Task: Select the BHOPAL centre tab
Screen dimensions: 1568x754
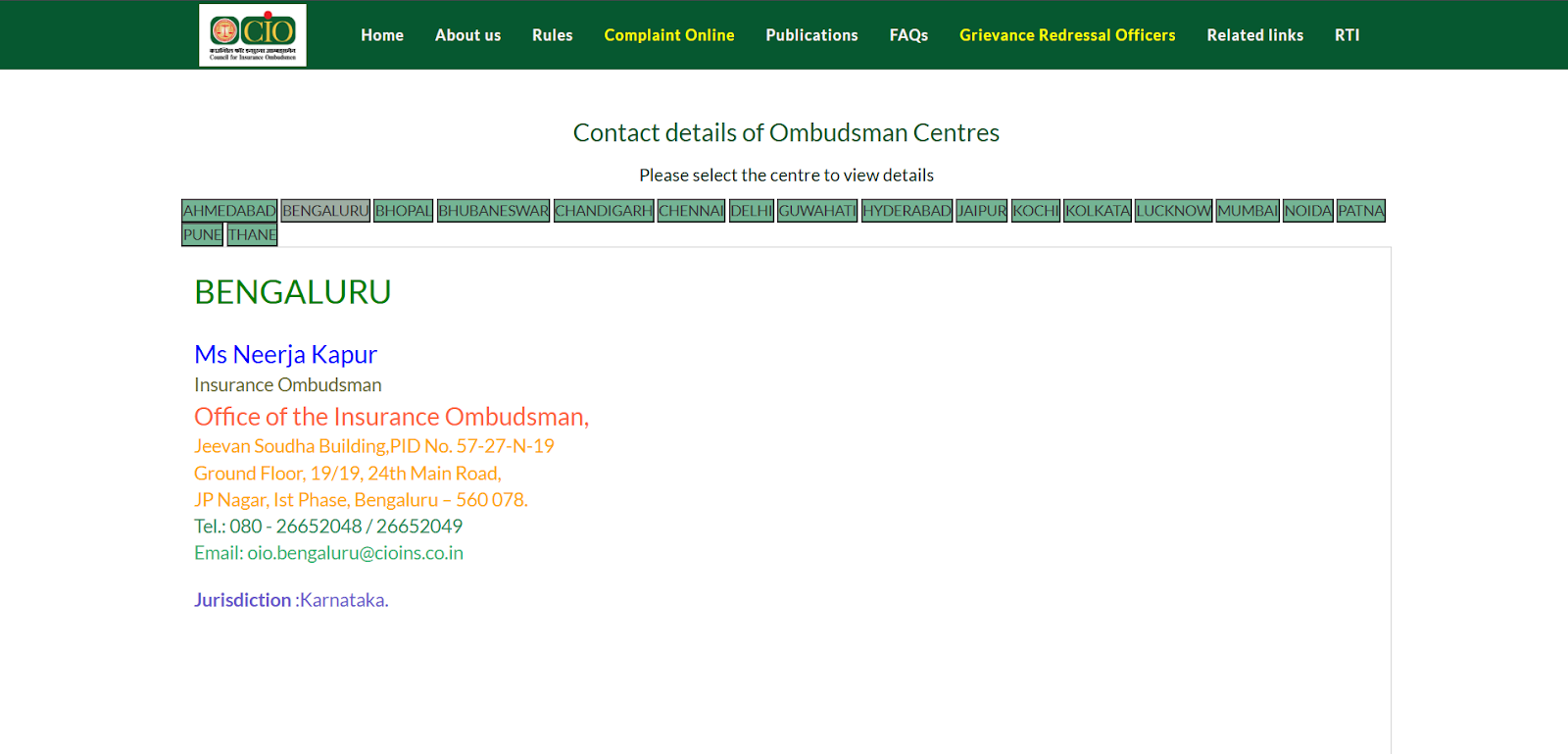Action: point(403,211)
